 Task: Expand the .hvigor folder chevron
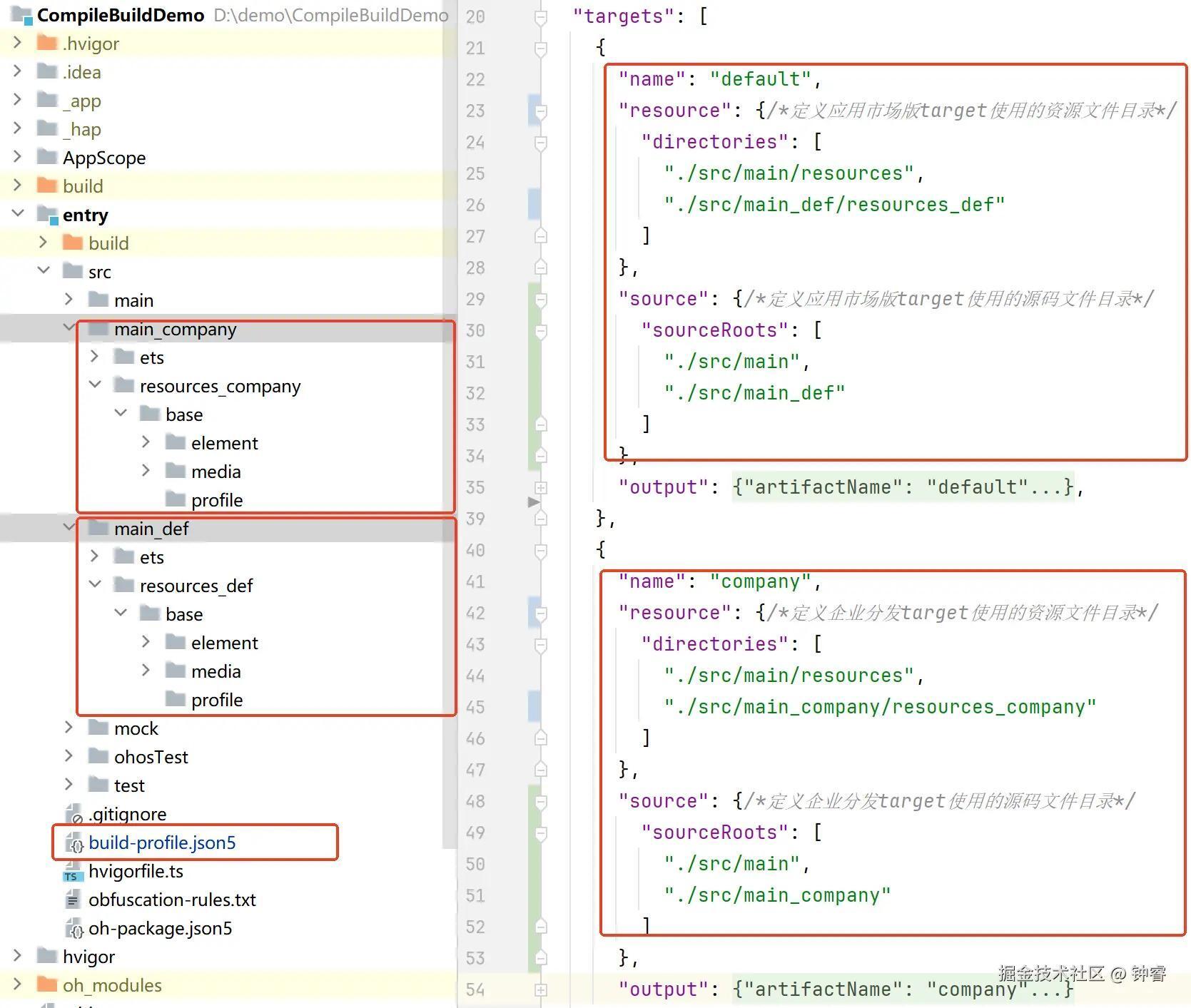click(x=17, y=43)
